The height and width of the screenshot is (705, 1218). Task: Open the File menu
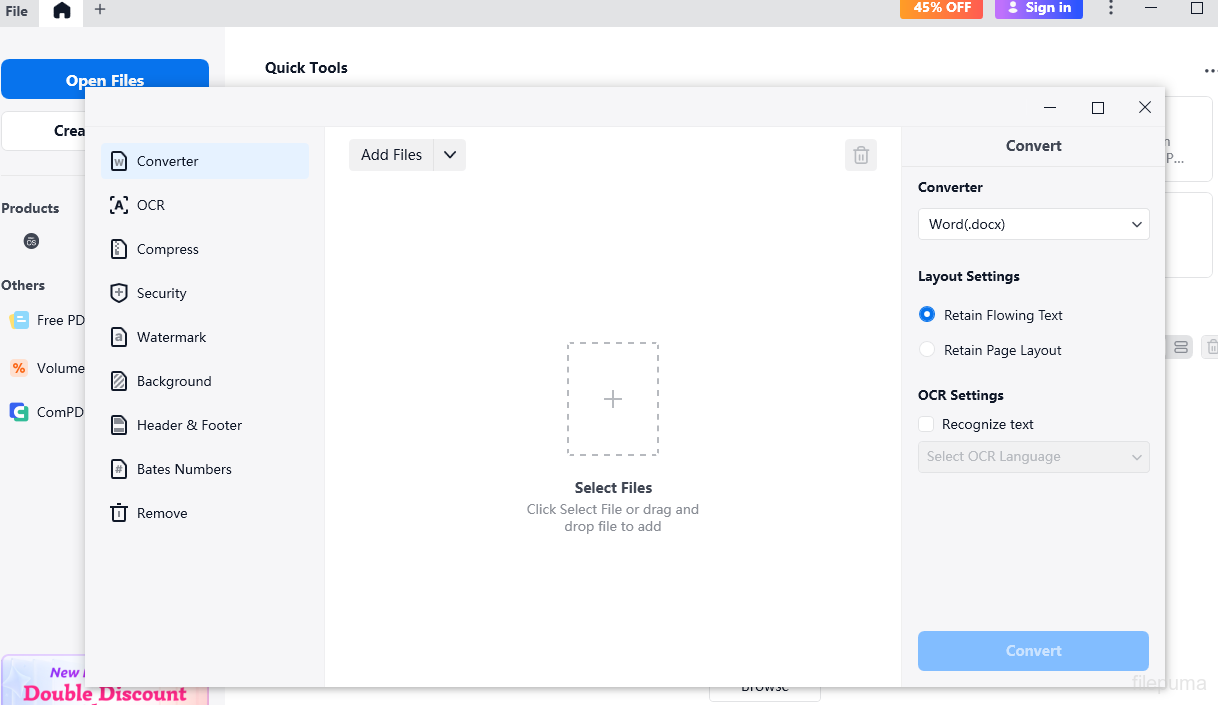[x=16, y=11]
